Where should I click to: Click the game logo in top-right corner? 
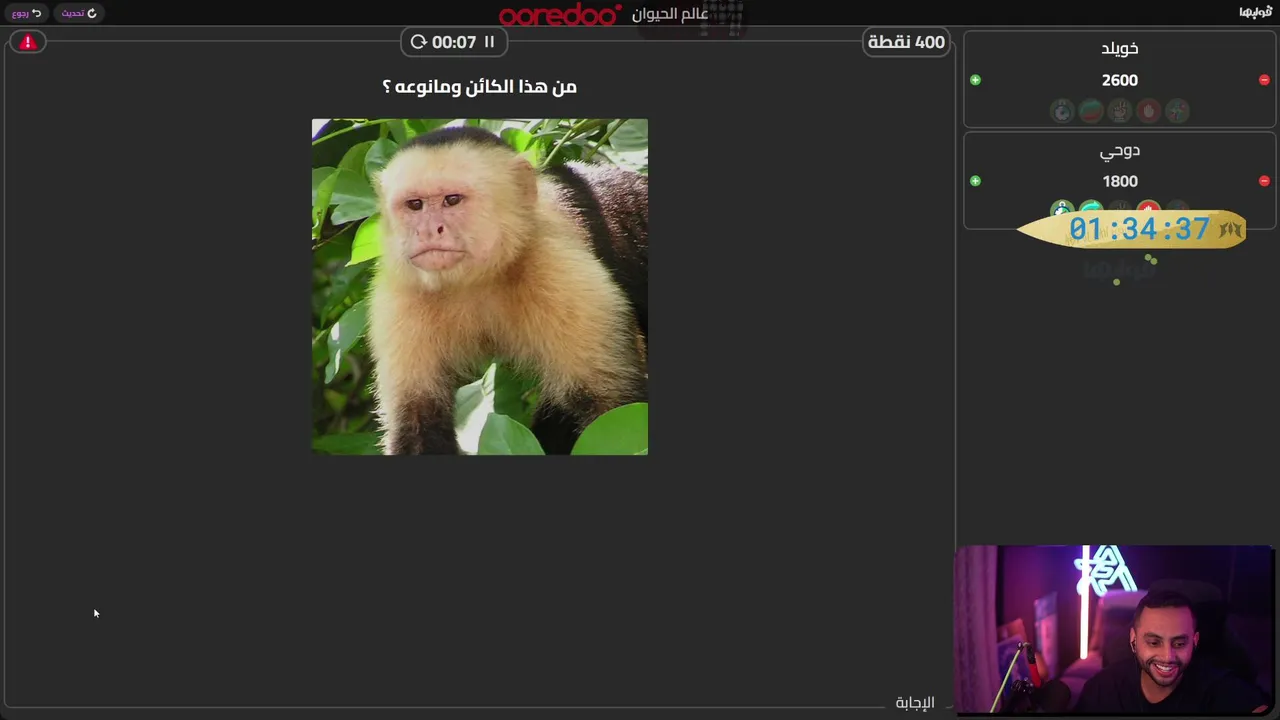click(x=1255, y=12)
